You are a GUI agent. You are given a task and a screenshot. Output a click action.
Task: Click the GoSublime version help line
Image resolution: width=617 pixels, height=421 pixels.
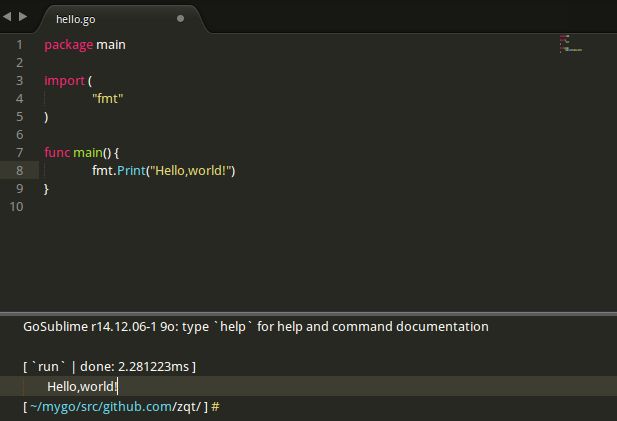pos(256,327)
